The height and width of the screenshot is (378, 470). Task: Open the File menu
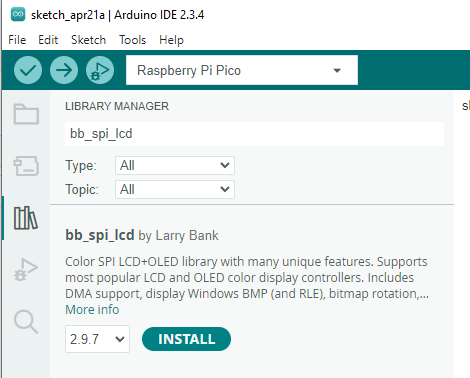(x=17, y=40)
